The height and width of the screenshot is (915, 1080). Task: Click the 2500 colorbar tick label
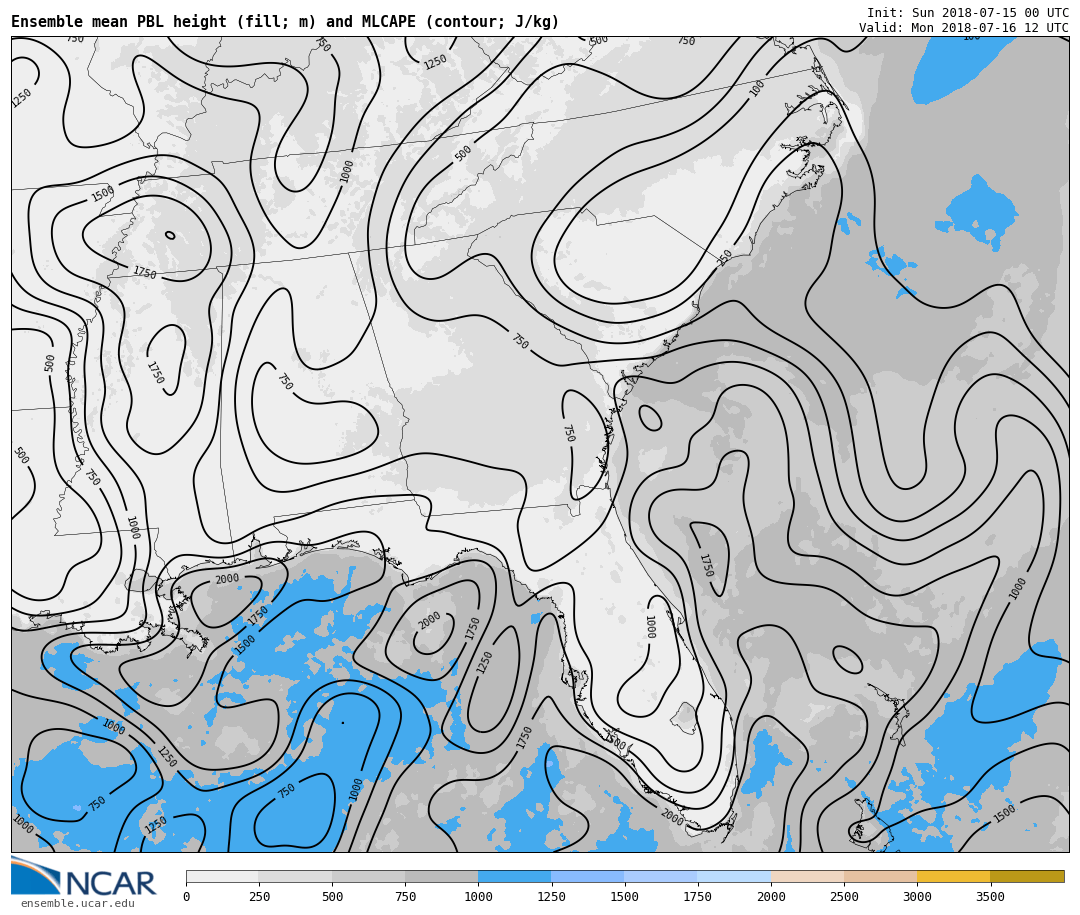[844, 897]
